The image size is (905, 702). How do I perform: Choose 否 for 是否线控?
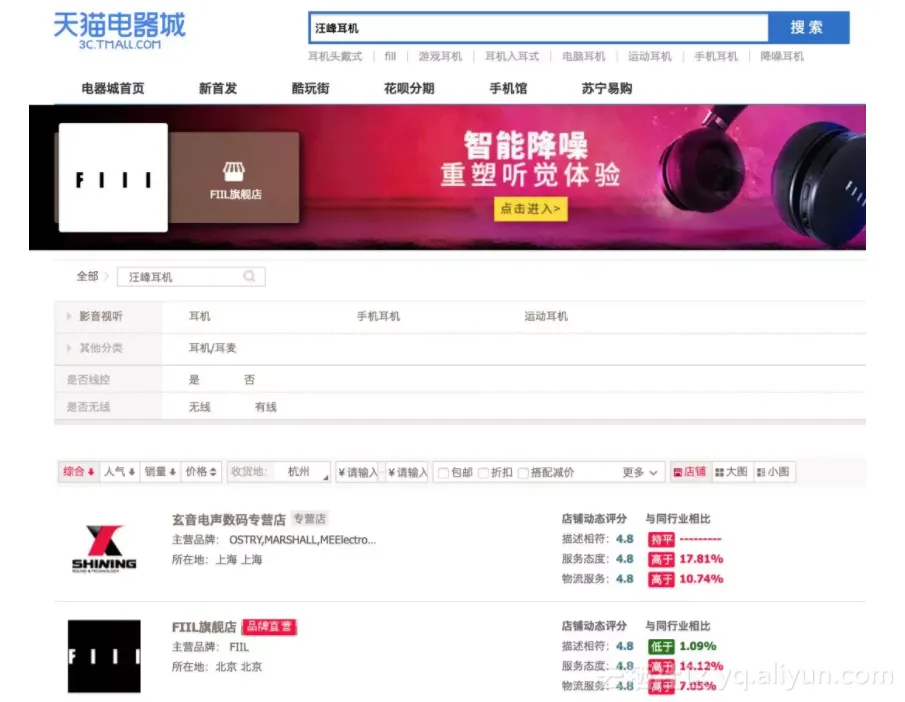pos(249,379)
